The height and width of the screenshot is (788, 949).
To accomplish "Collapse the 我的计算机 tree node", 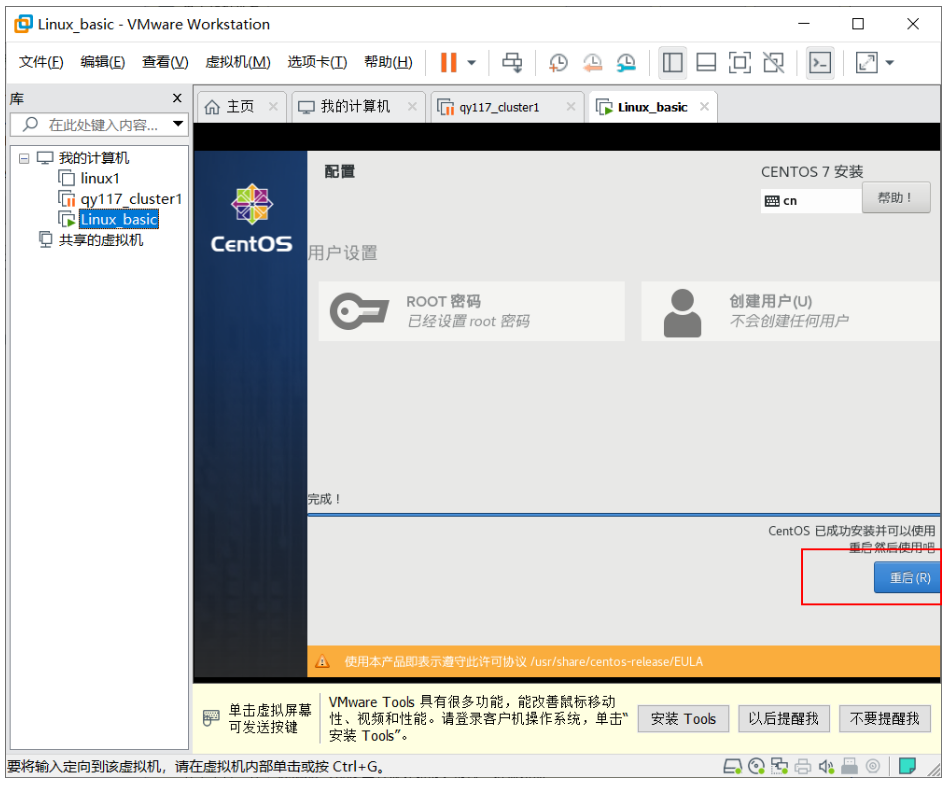I will pyautogui.click(x=24, y=159).
